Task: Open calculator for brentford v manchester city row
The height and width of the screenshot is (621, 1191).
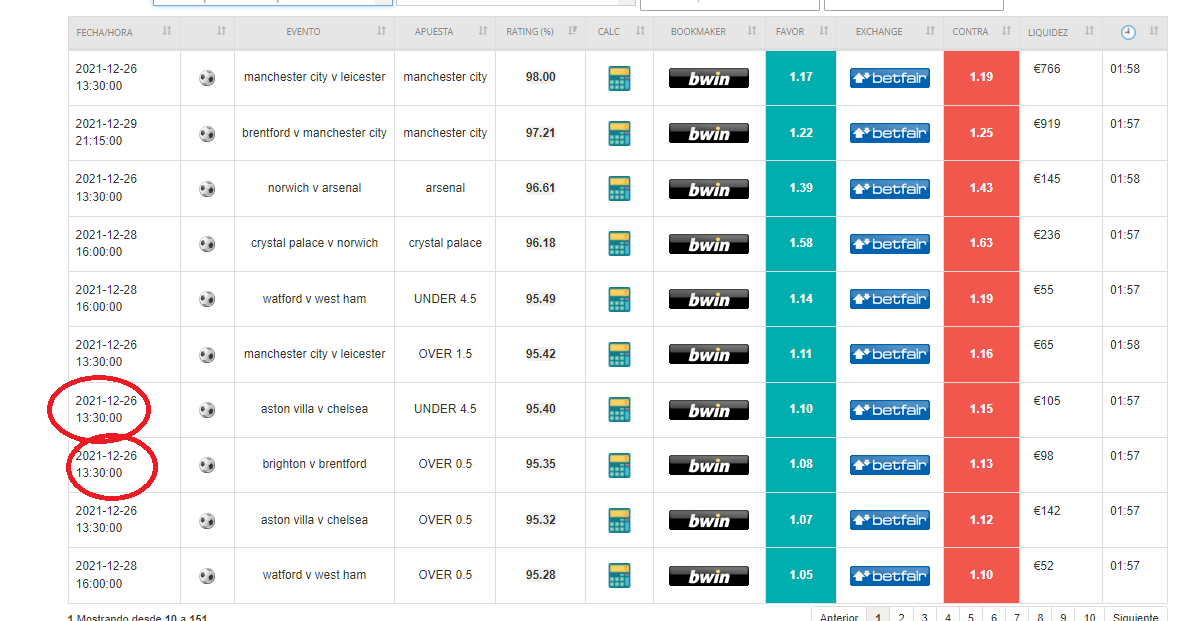Action: pos(619,134)
